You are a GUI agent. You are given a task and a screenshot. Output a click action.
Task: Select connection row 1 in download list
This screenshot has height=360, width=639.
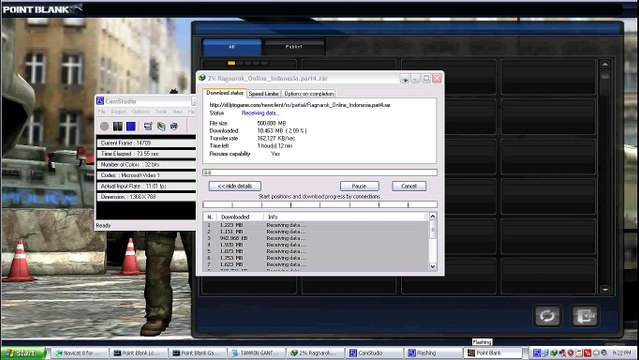316,225
